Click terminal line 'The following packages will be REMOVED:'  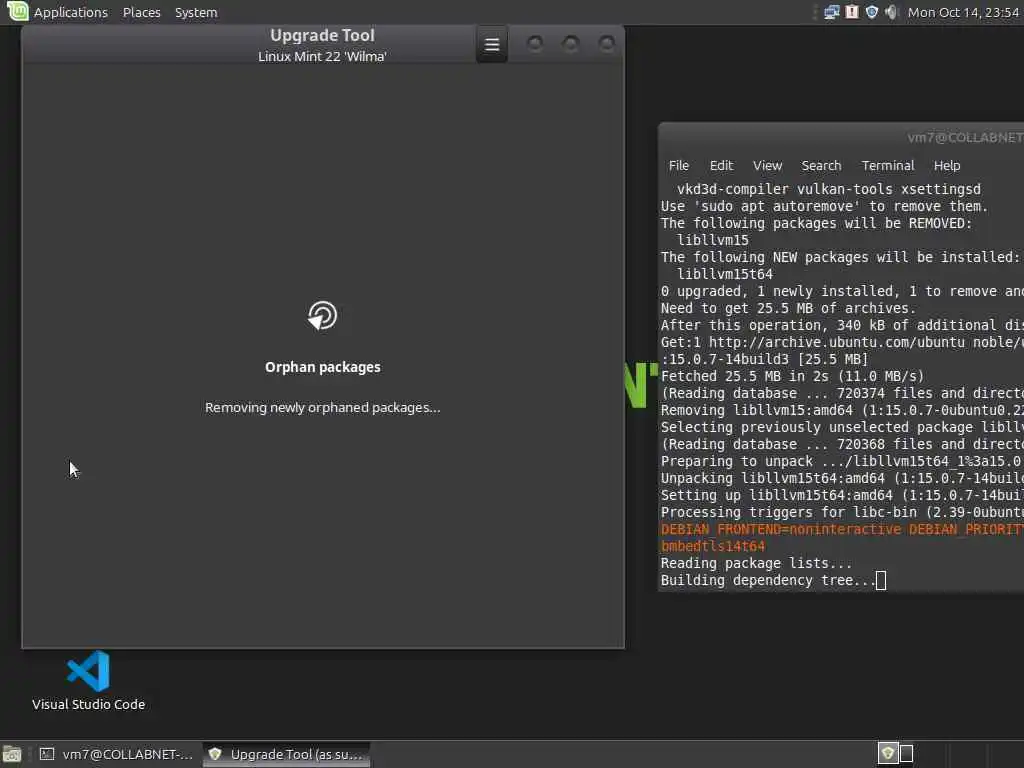click(x=816, y=223)
